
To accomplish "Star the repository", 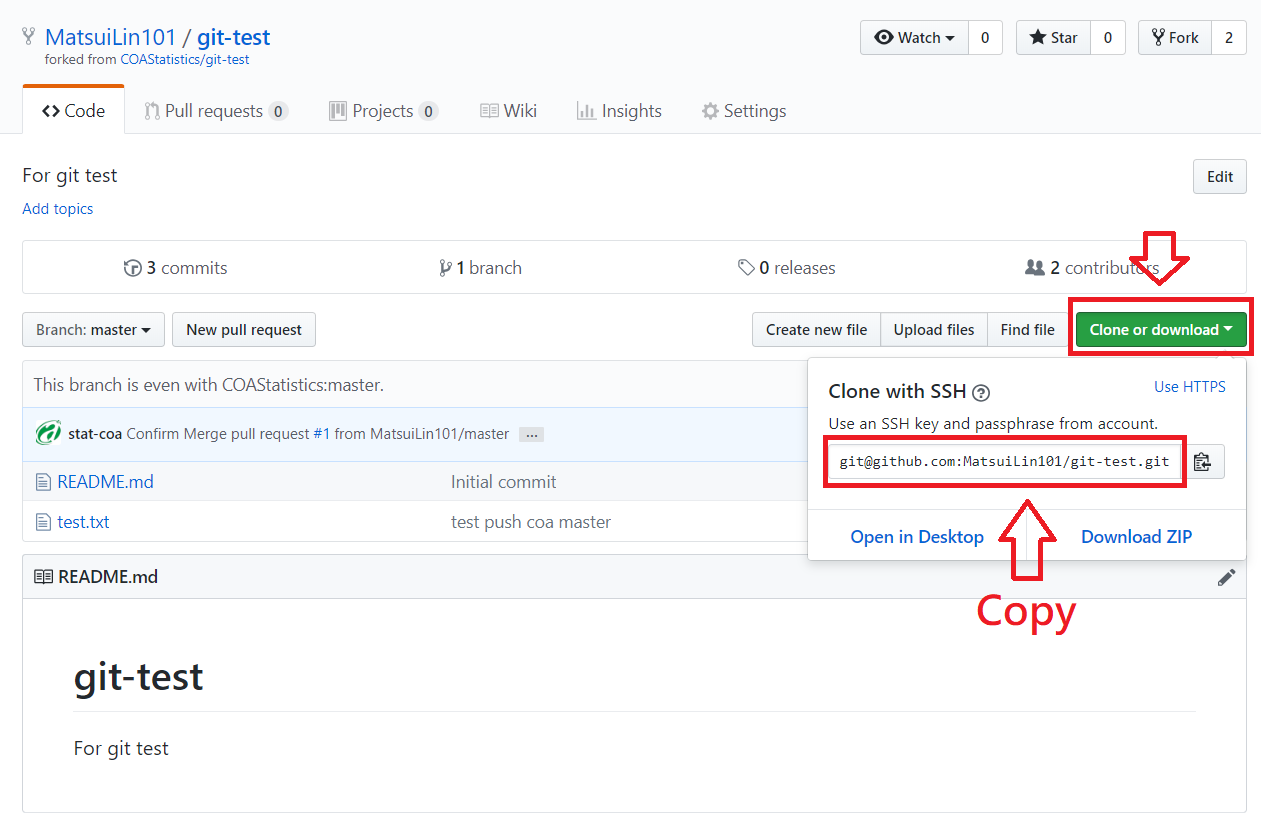I will (x=1053, y=38).
